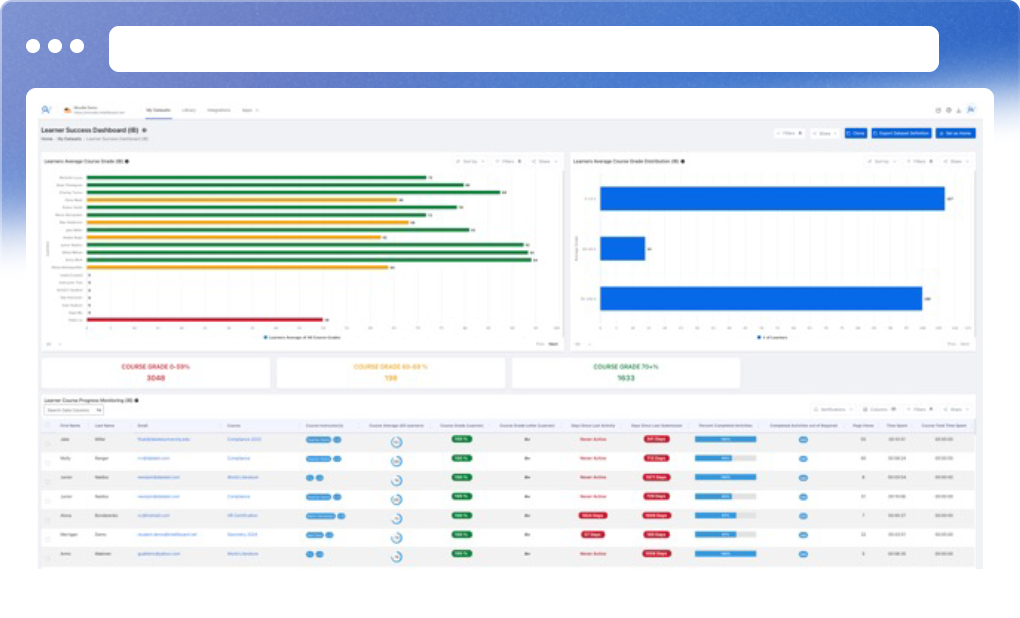This screenshot has width=1020, height=618.
Task: Click the Search Data Columns input field
Action: (74, 410)
